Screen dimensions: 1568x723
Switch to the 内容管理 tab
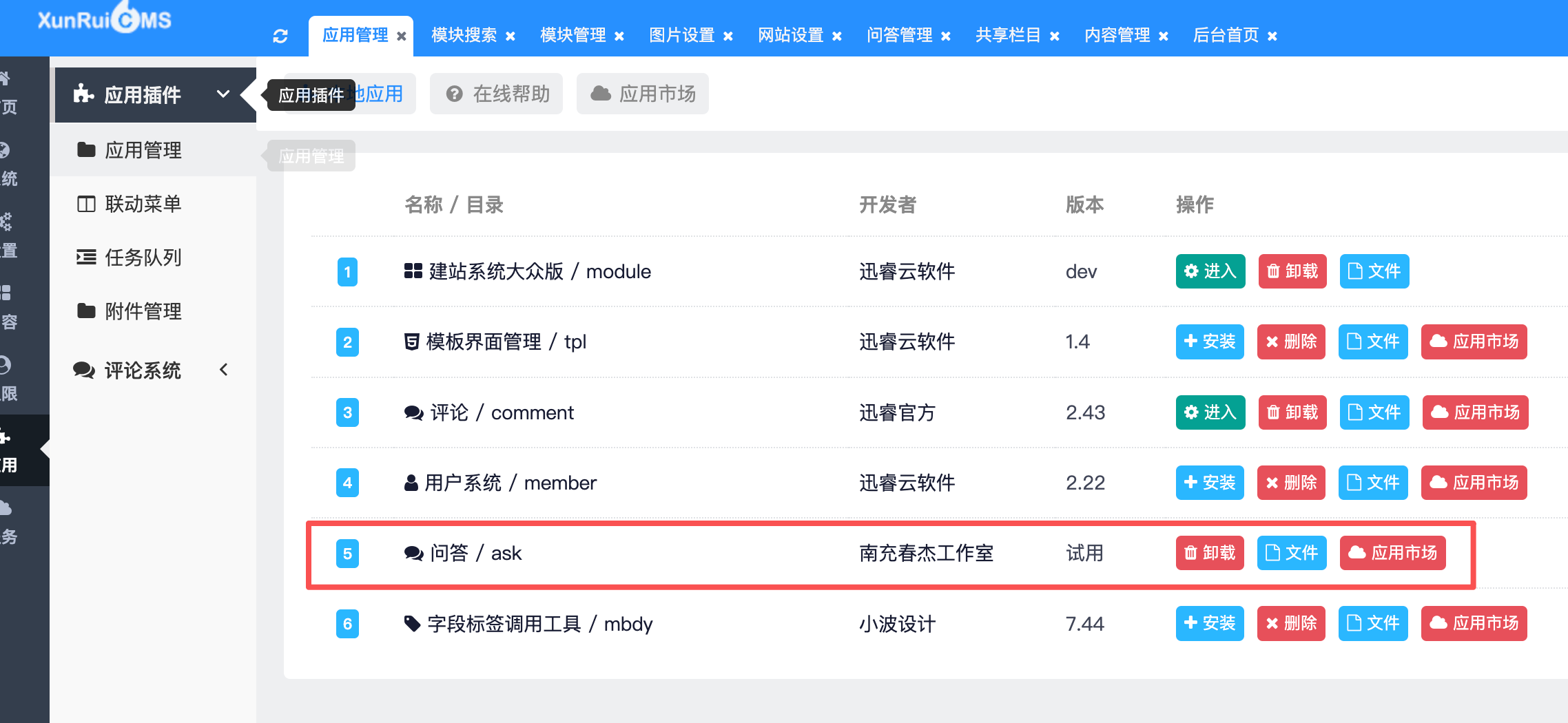tap(1117, 35)
